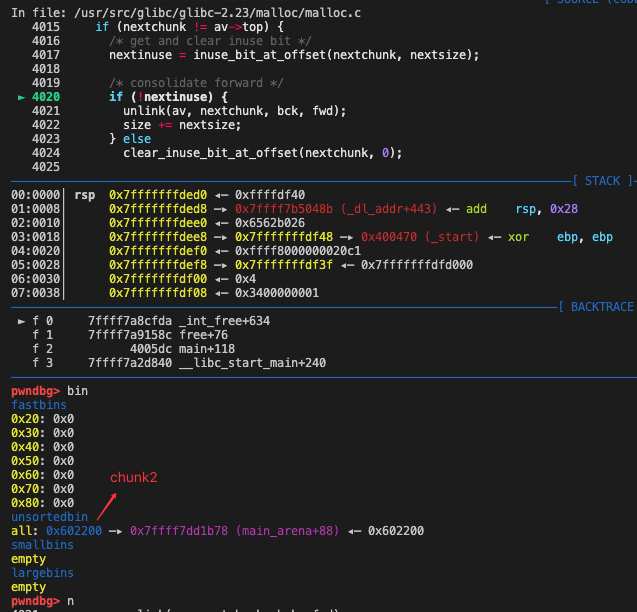Click the smallbins heading
Image resolution: width=637 pixels, height=612 pixels.
coord(43,545)
